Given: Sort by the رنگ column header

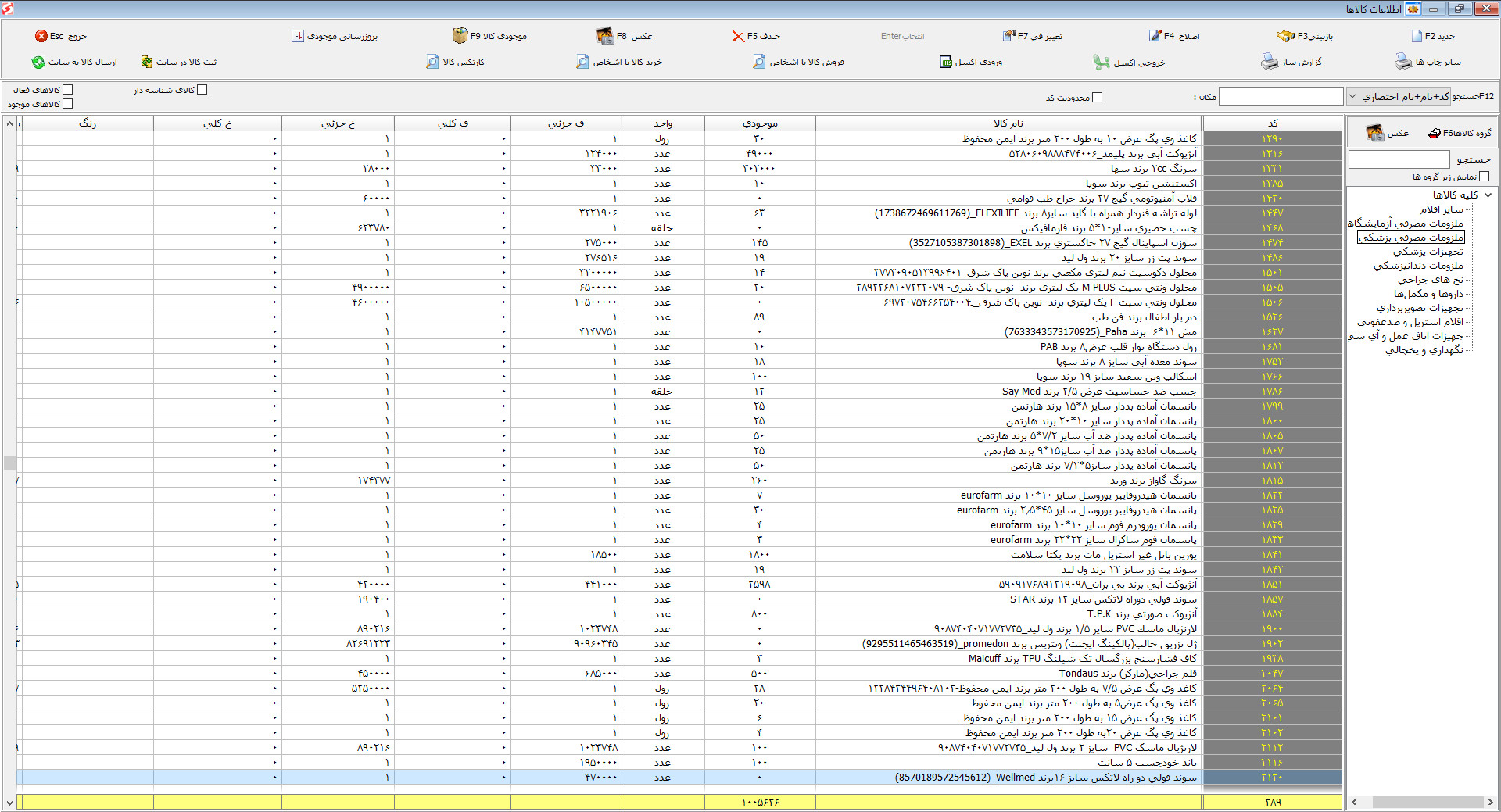Looking at the screenshot, I should [x=87, y=123].
